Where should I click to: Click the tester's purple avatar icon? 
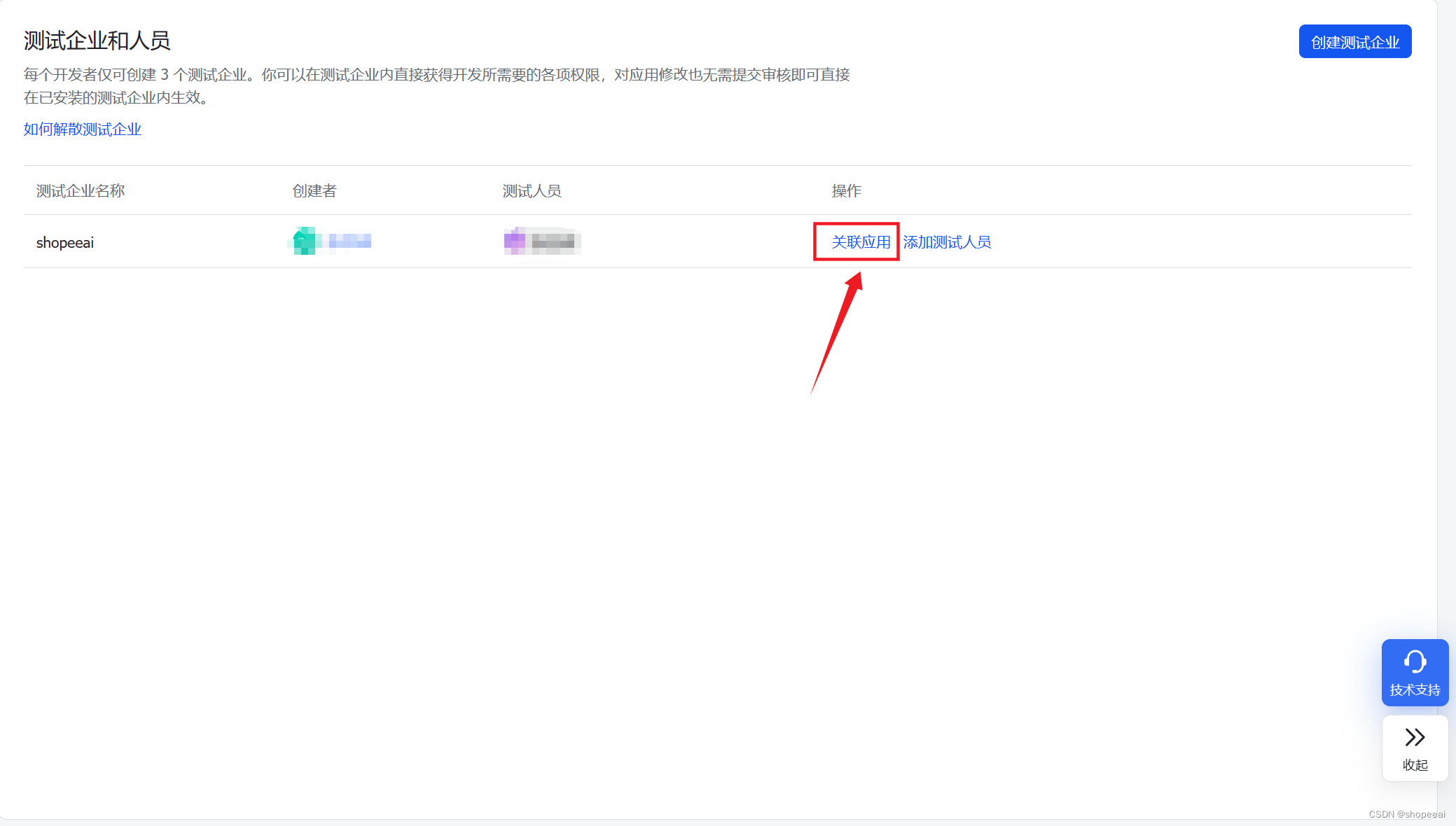(x=515, y=241)
